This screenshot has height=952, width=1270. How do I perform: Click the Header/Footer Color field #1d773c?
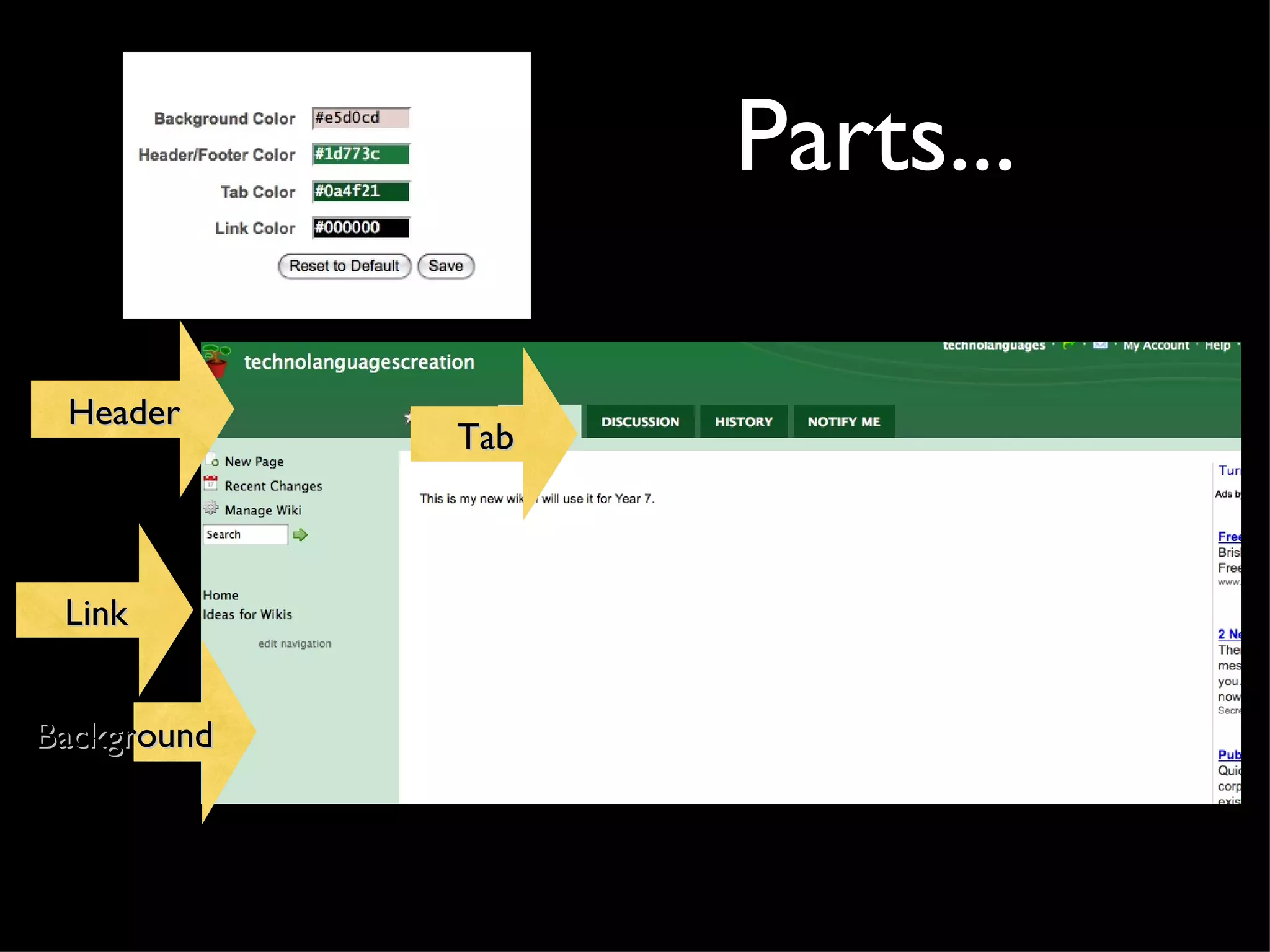pos(360,154)
